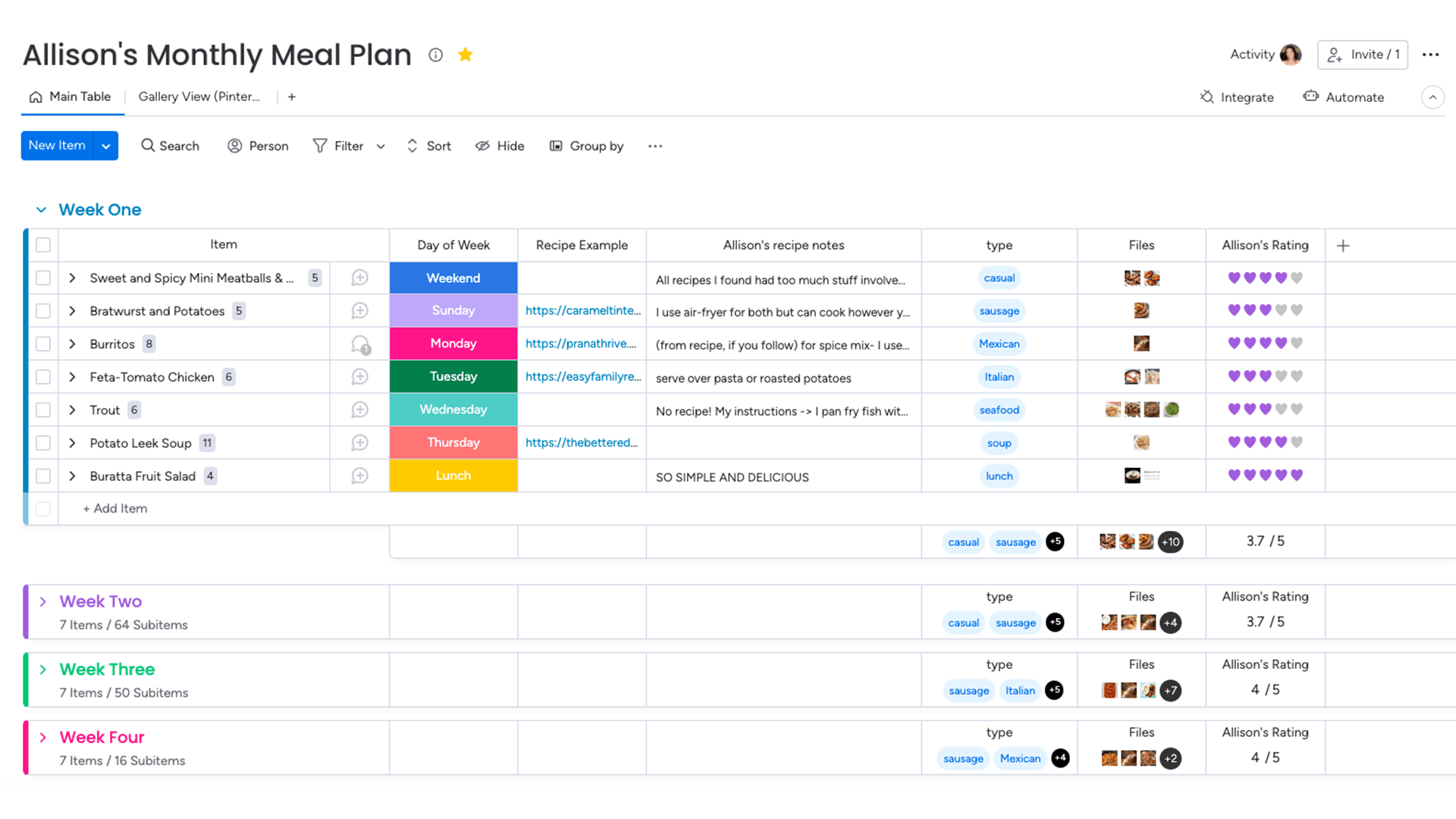Check the Bratwurst and Potatoes row

pos(43,310)
